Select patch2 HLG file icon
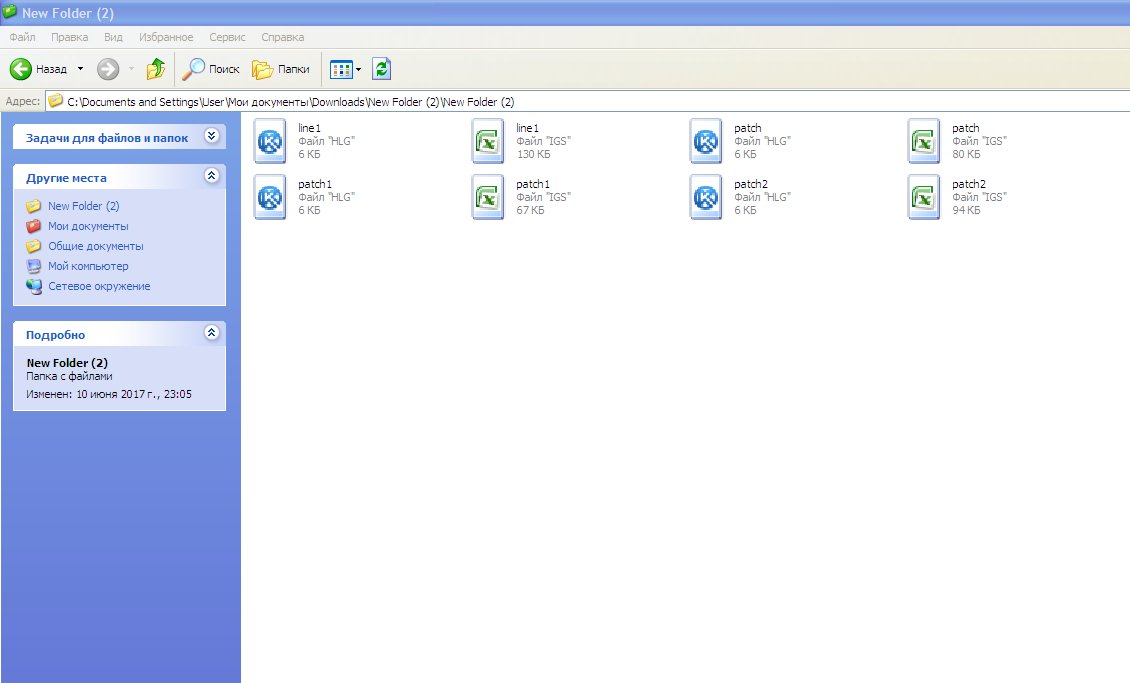The height and width of the screenshot is (683, 1130). [x=706, y=197]
